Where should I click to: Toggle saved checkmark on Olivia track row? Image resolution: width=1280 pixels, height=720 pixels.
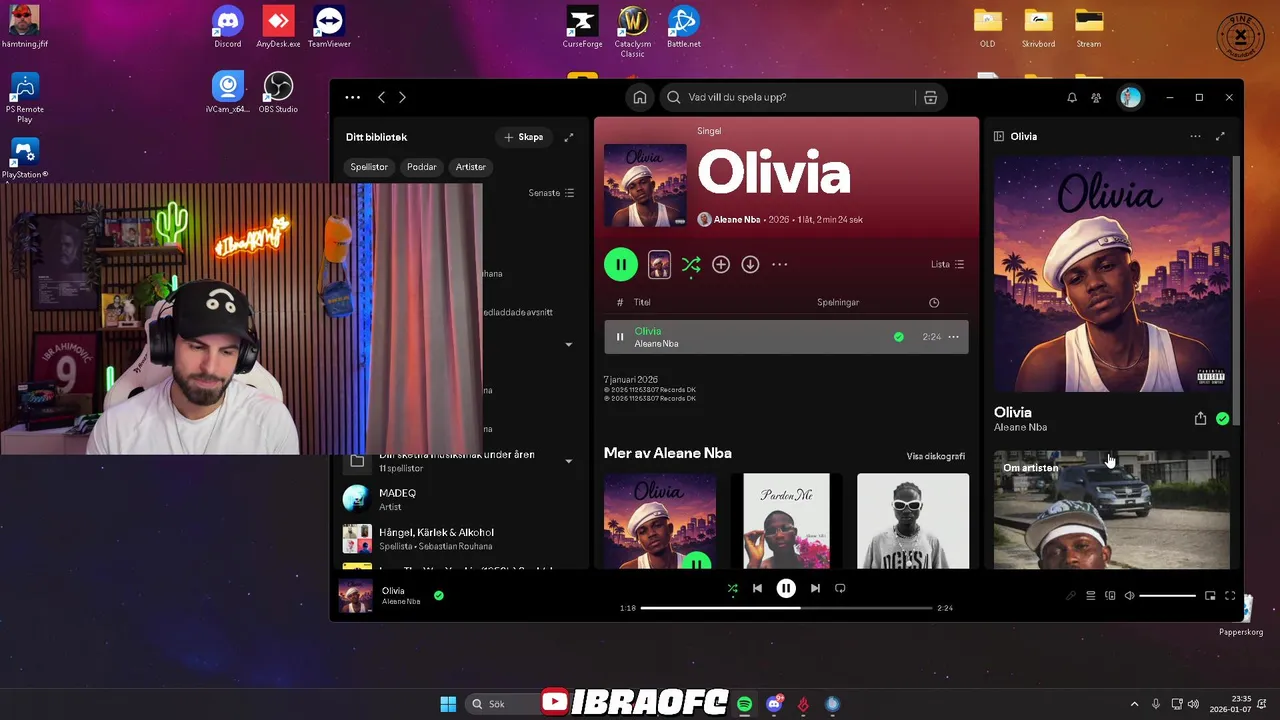[899, 337]
